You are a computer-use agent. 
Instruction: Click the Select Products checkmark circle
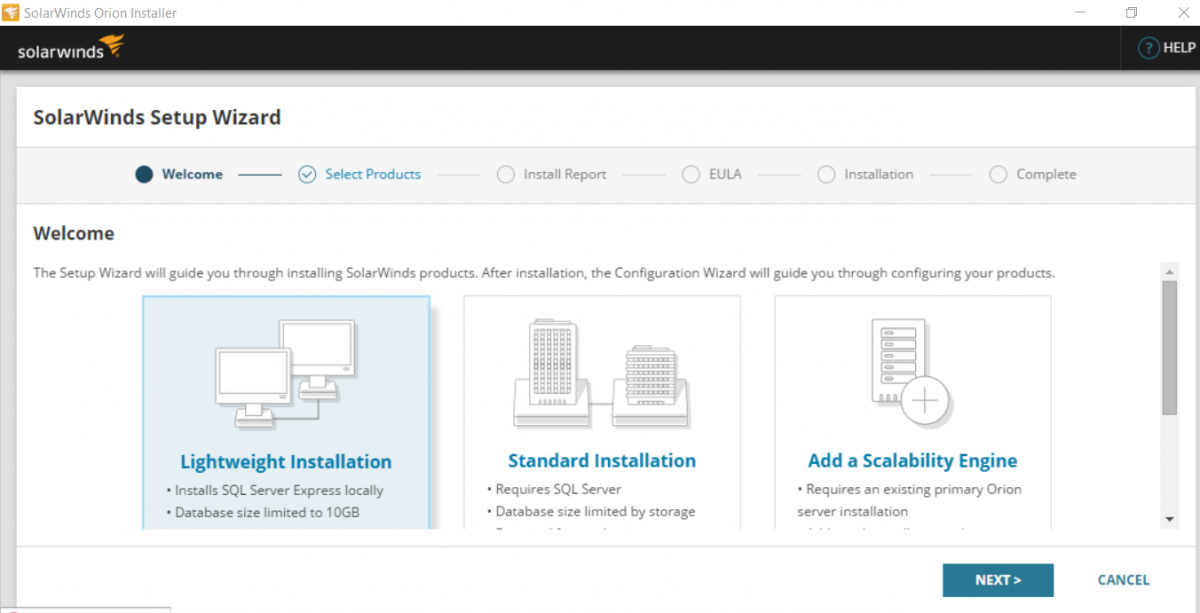307,174
